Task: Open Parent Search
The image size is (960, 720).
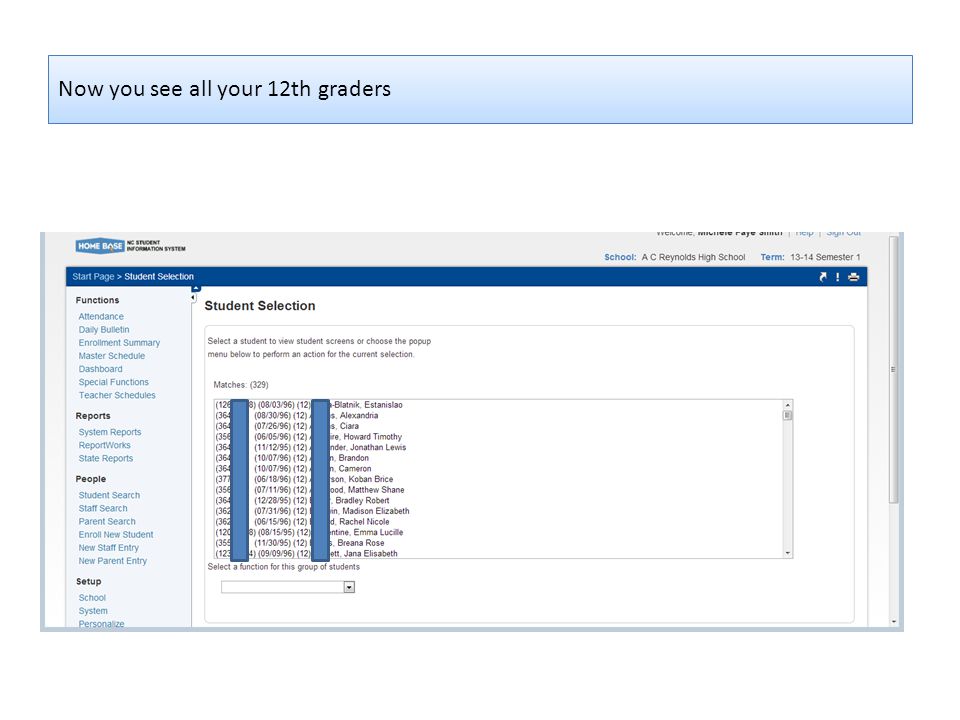Action: 107,522
